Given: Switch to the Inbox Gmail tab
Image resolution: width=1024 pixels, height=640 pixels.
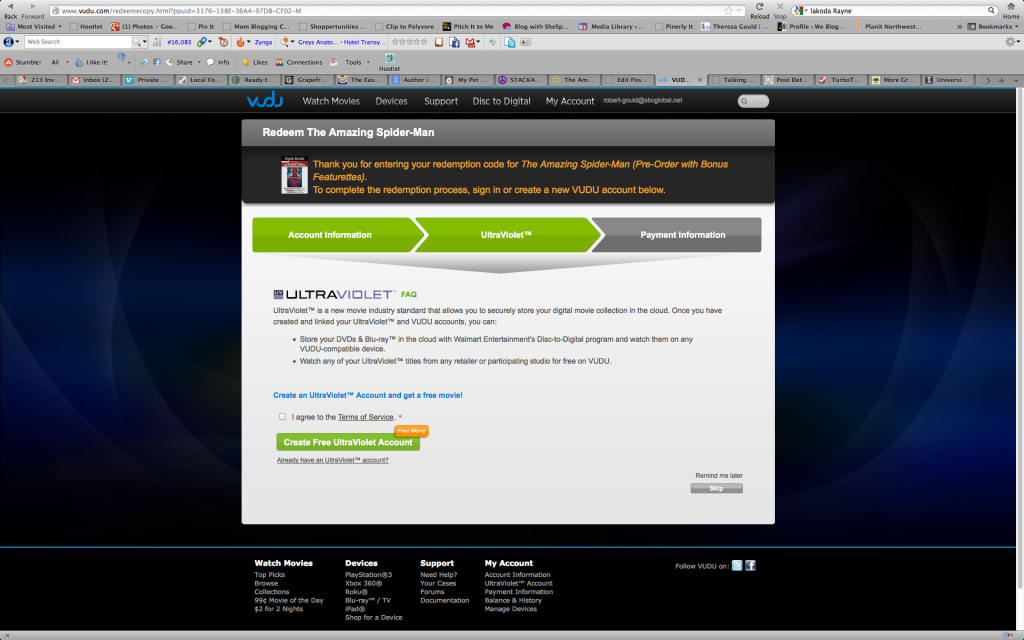Looking at the screenshot, I should [95, 80].
